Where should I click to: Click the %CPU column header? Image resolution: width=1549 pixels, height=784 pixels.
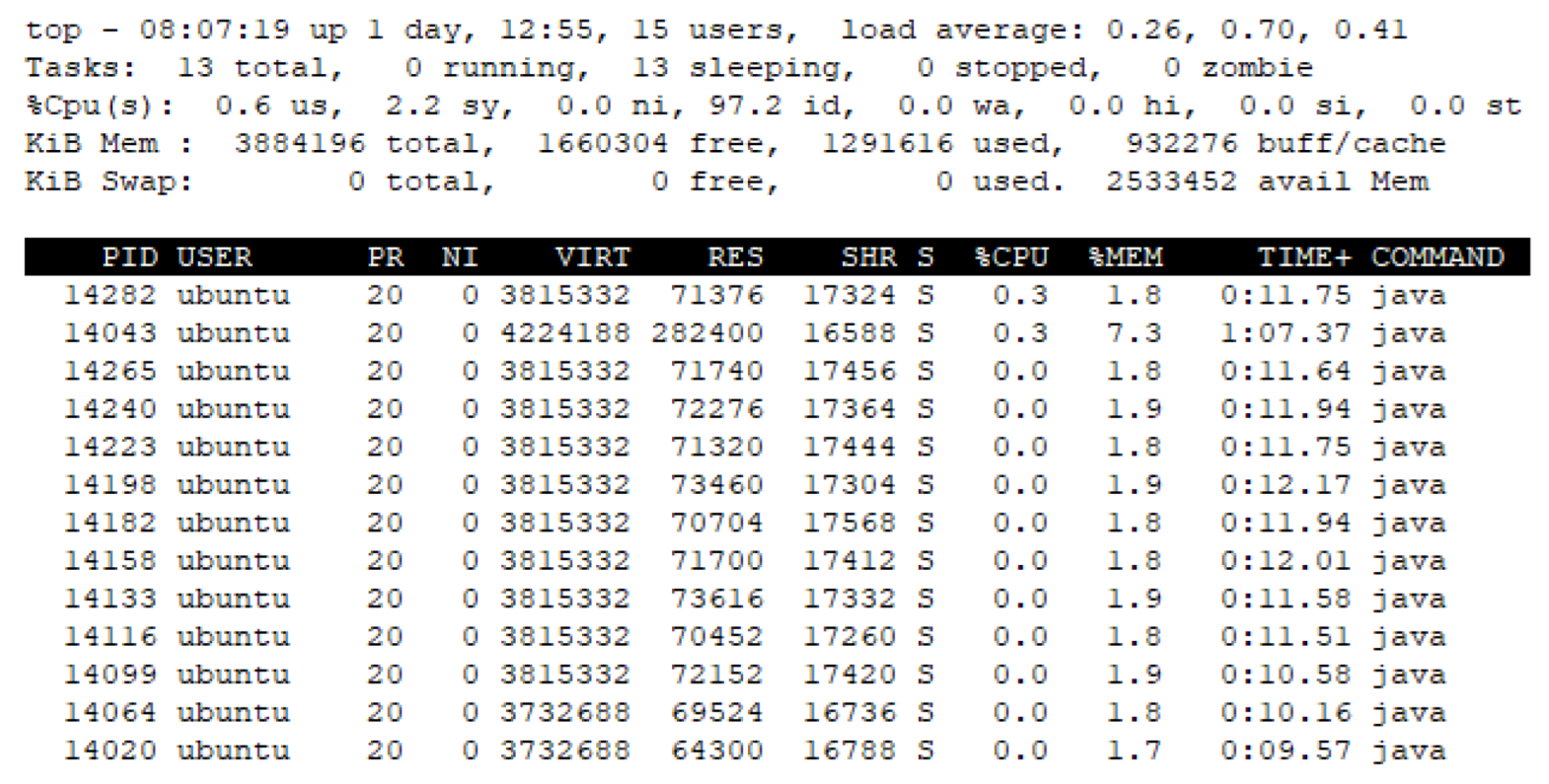click(1011, 257)
